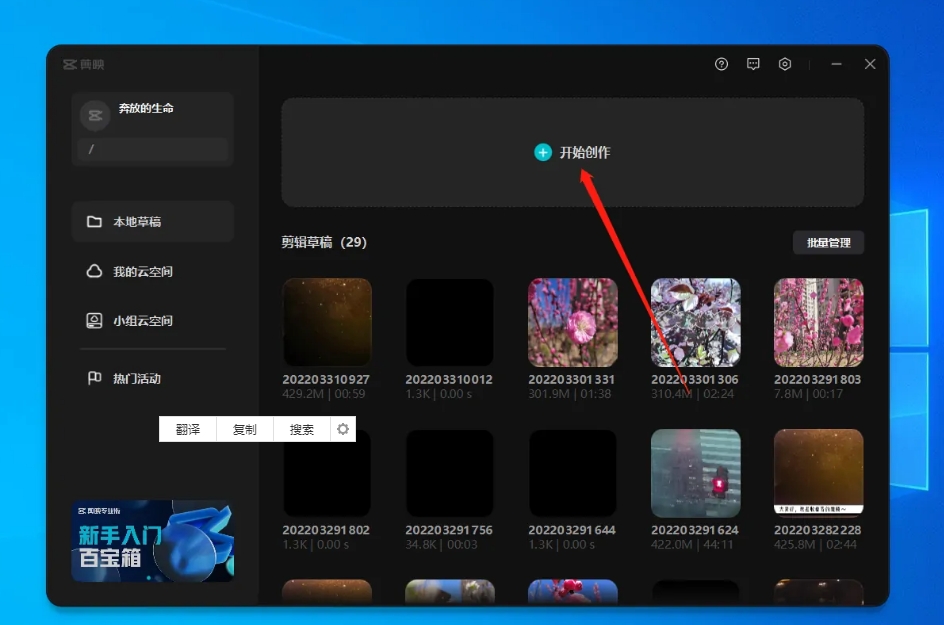
Task: Minimize the 剪映 window
Action: coord(836,64)
